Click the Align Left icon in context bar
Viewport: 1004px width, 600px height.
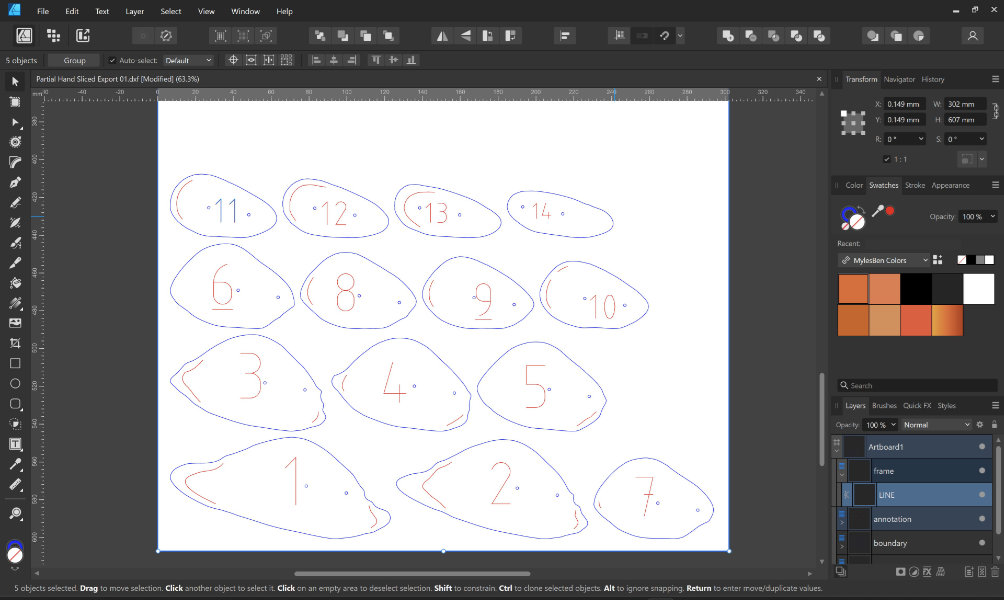[316, 60]
